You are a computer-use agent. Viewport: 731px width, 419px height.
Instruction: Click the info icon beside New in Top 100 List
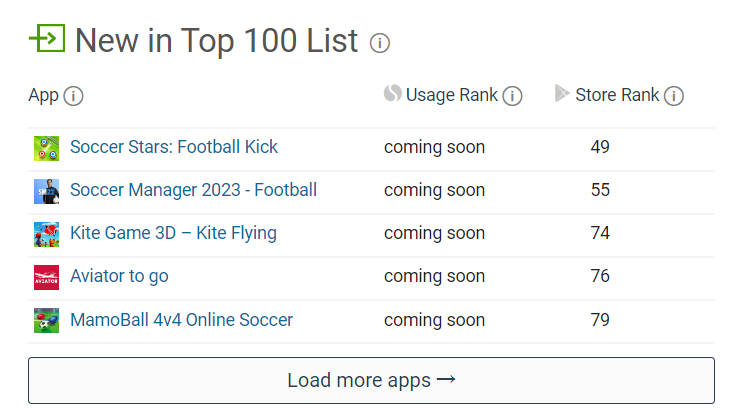tap(379, 43)
